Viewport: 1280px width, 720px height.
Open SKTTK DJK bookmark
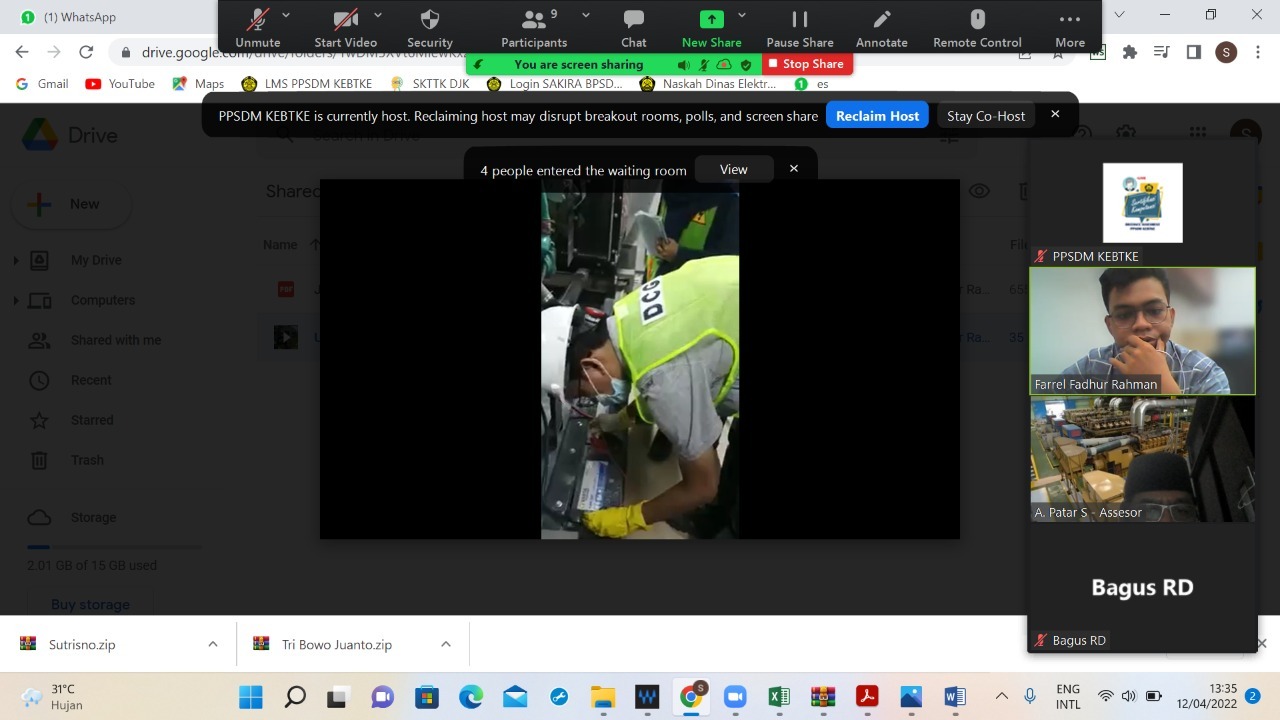(x=430, y=84)
